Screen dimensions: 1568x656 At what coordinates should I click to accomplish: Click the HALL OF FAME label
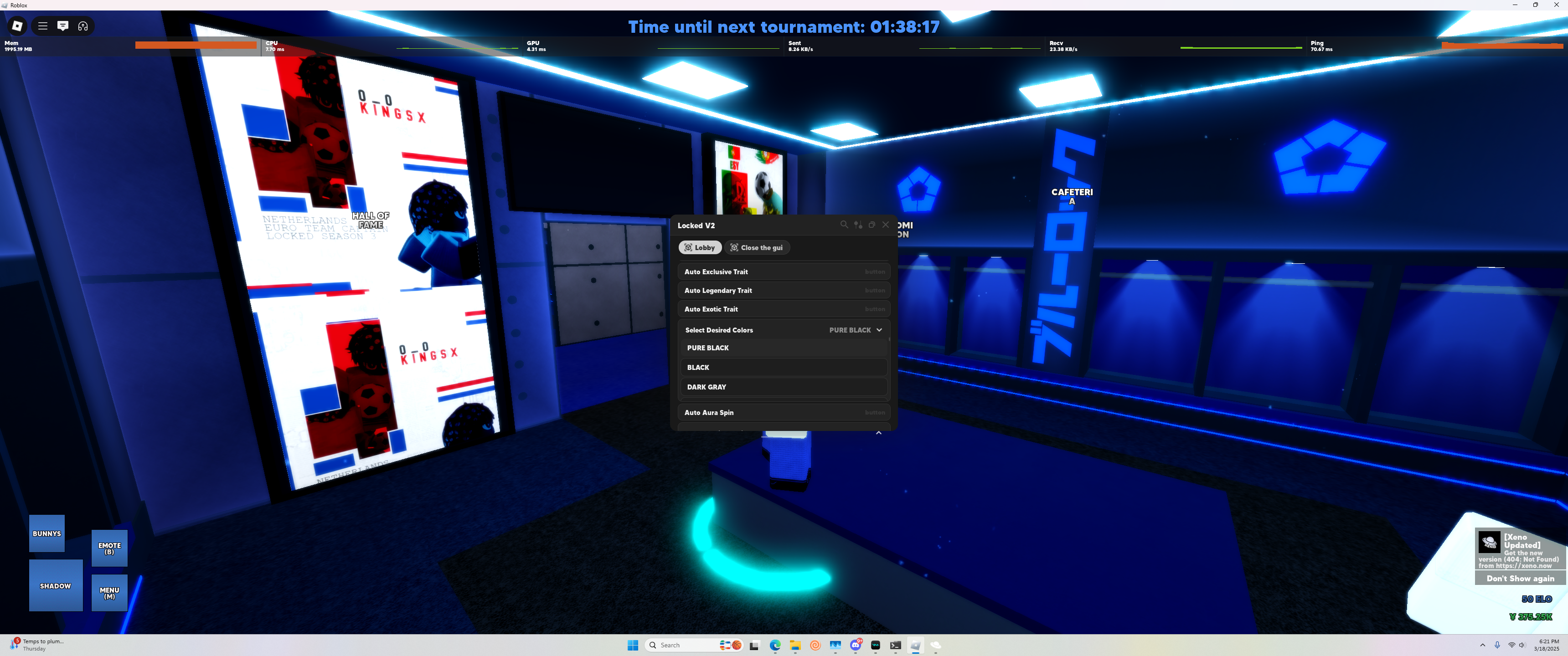pos(371,220)
